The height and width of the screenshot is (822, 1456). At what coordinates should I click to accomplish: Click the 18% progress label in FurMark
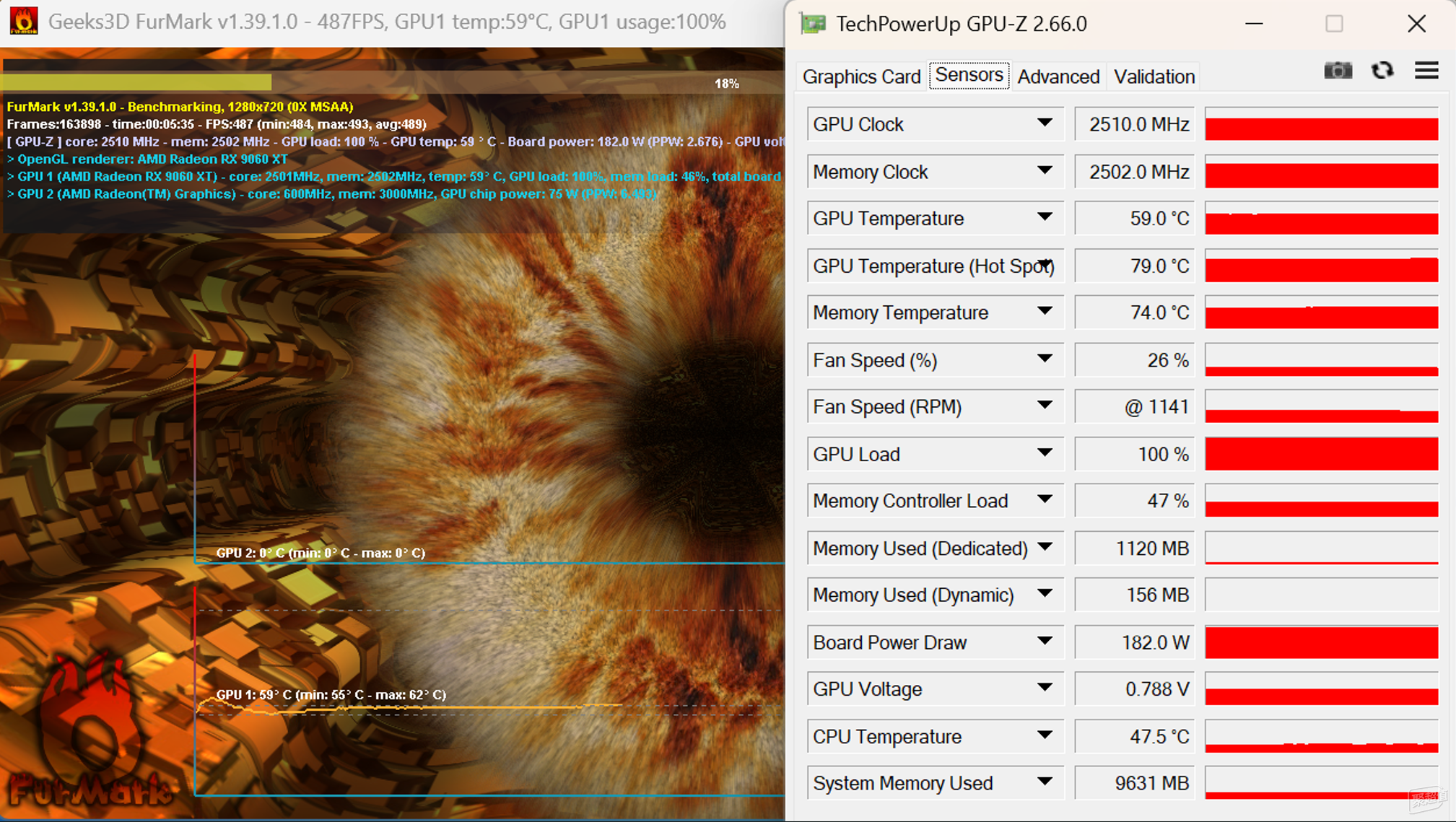(726, 84)
